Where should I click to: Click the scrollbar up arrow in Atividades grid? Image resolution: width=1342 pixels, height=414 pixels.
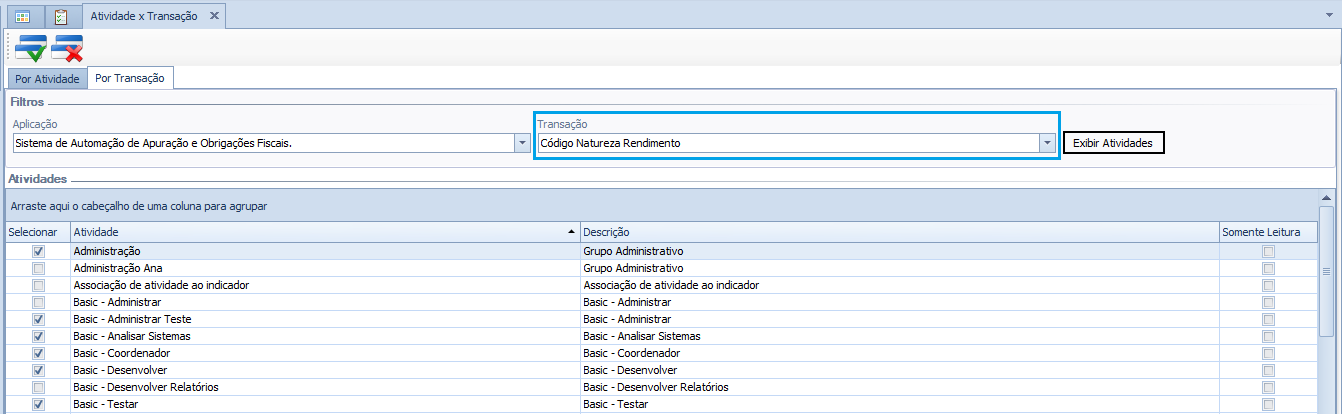pyautogui.click(x=1326, y=198)
